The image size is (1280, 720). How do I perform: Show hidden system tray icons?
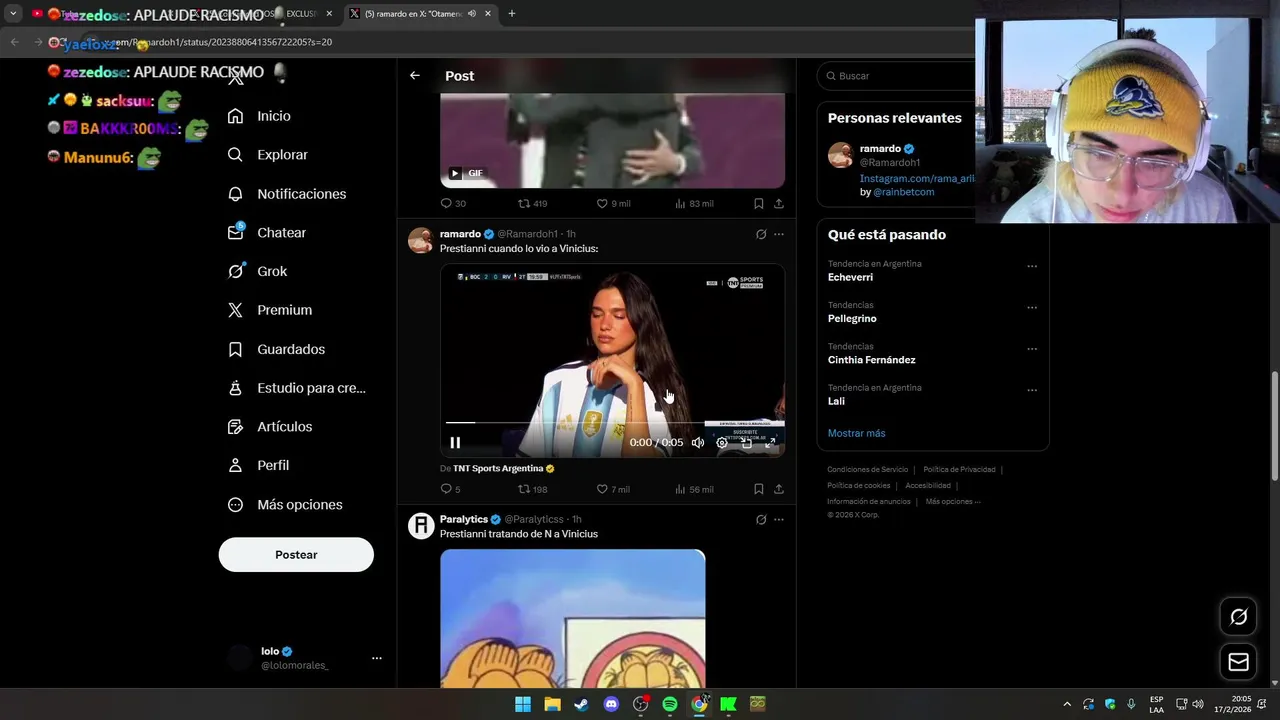1067,704
